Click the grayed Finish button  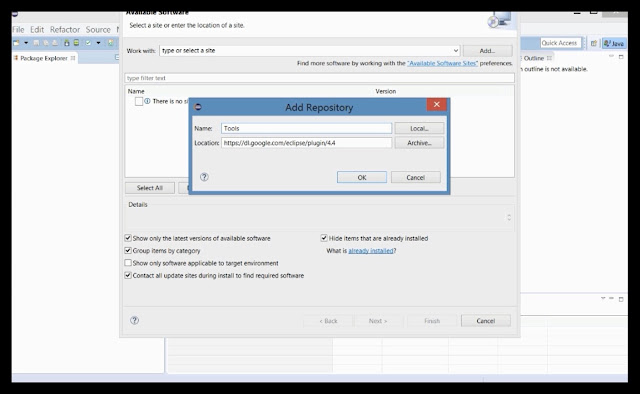pyautogui.click(x=432, y=321)
